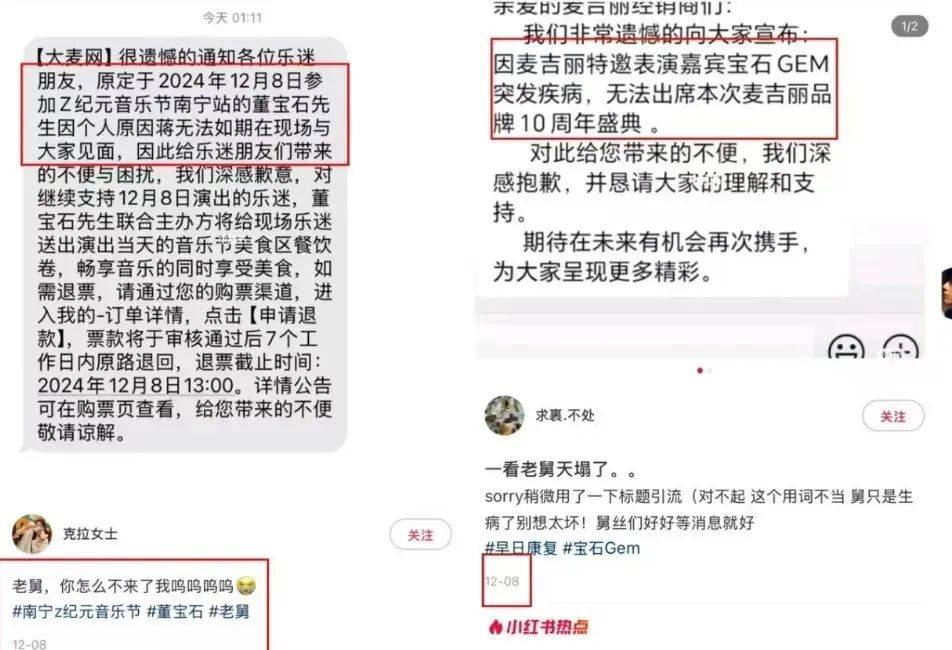Open the #早日康复 hashtag
952x650 pixels.
click(x=521, y=548)
